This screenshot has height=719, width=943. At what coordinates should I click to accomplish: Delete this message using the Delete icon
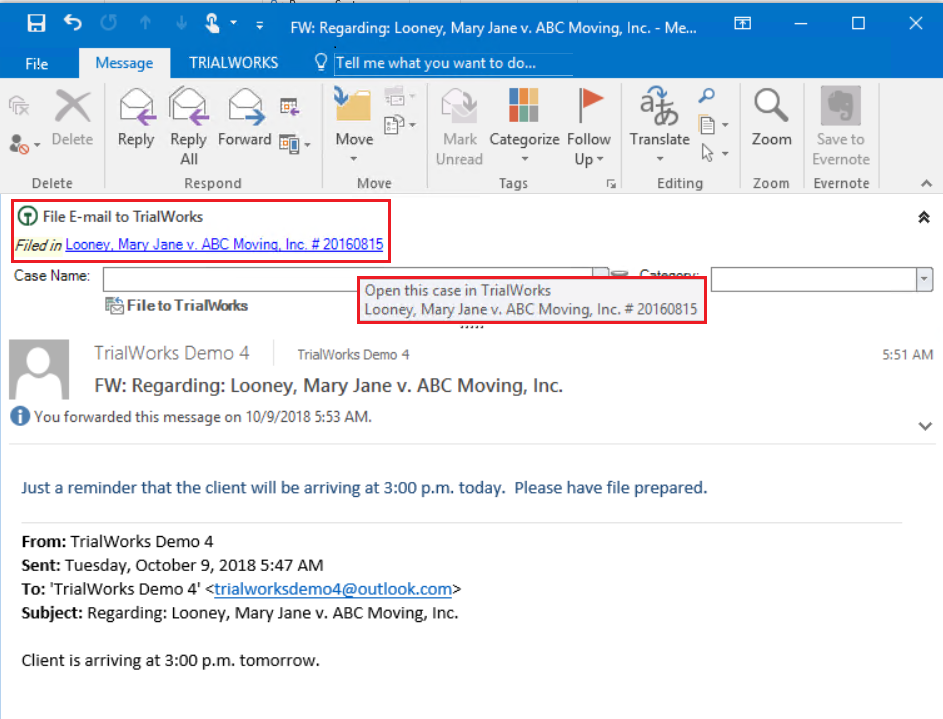pyautogui.click(x=71, y=110)
